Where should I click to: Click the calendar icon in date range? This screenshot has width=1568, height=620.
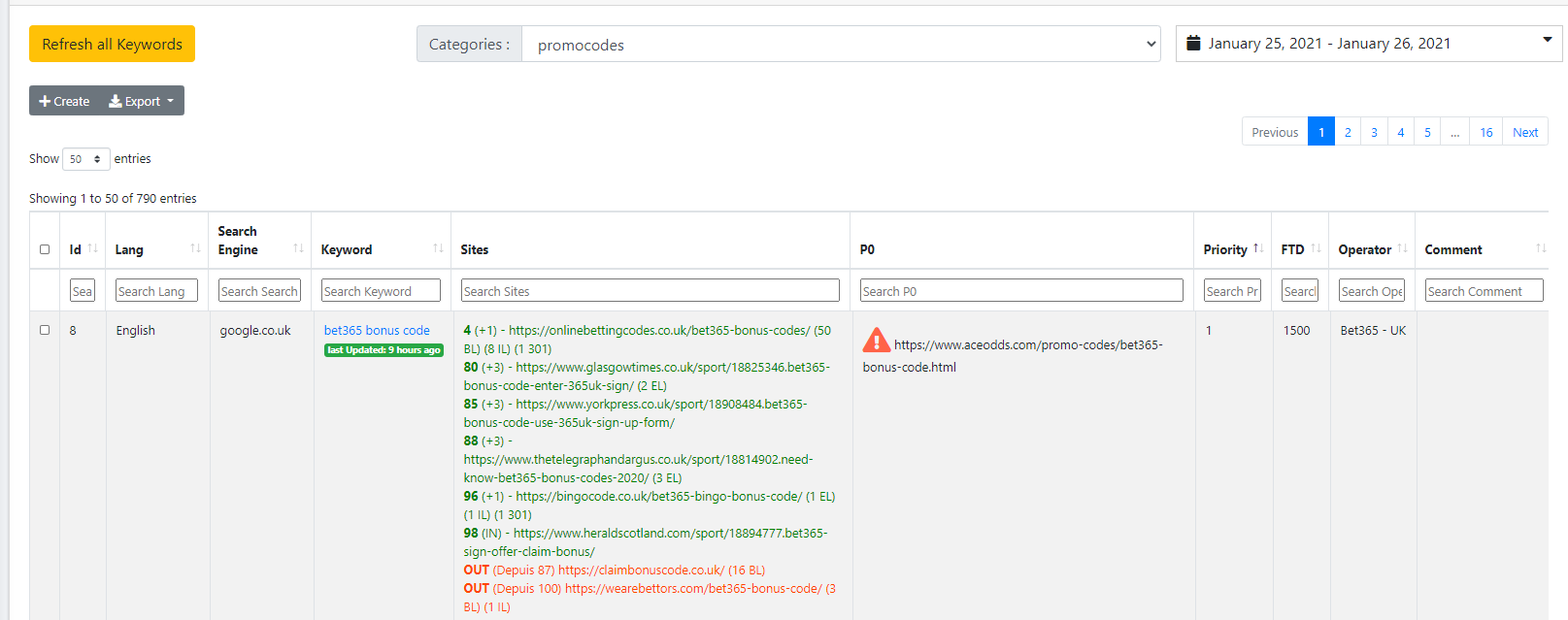click(x=1193, y=44)
